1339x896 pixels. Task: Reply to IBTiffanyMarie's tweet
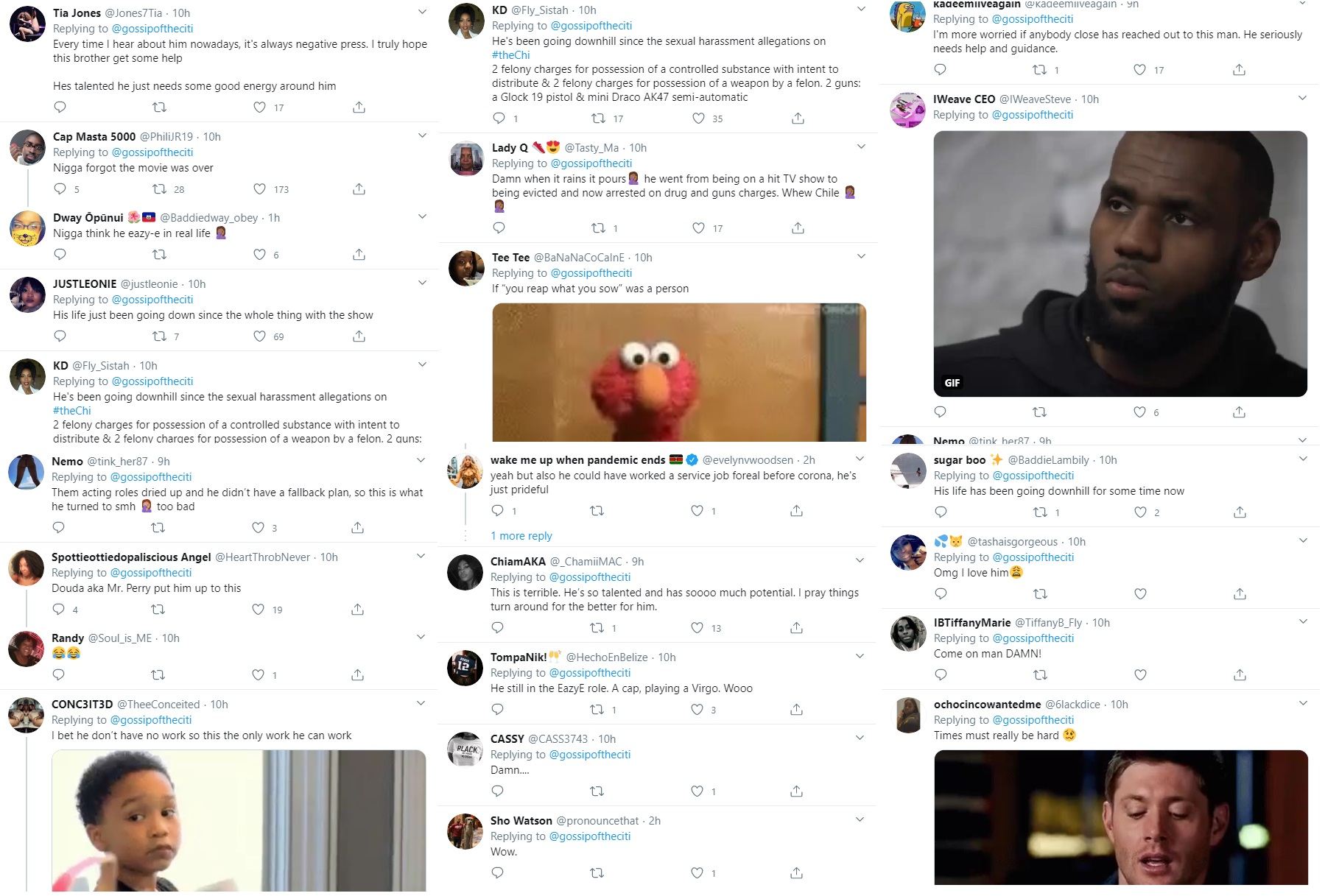pos(941,675)
